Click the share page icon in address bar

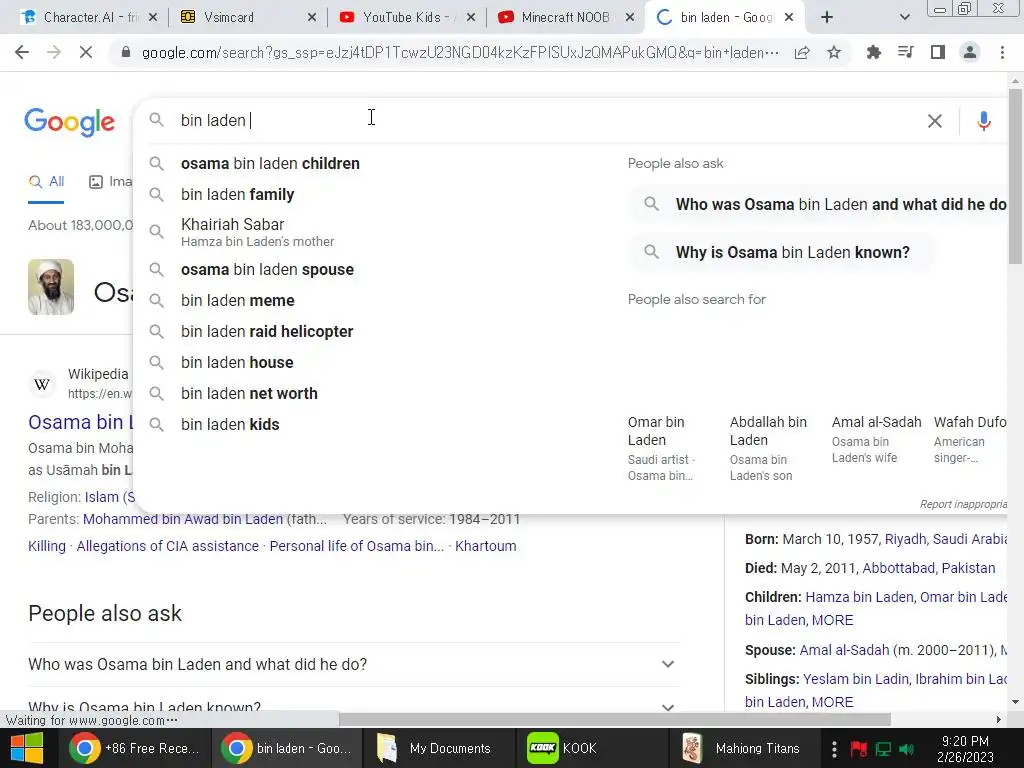coord(802,52)
